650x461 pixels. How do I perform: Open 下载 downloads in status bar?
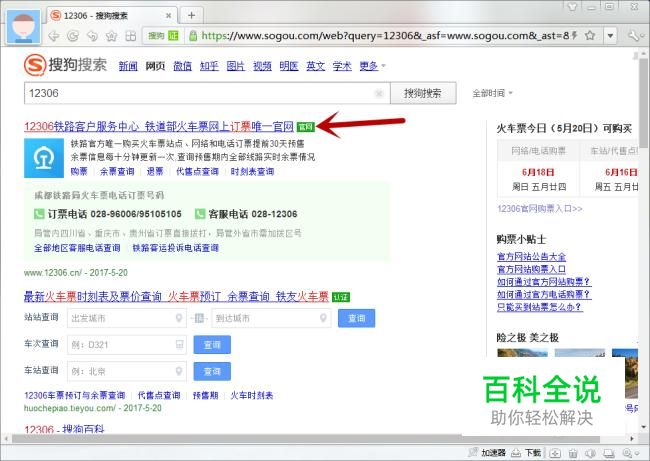[x=526, y=453]
